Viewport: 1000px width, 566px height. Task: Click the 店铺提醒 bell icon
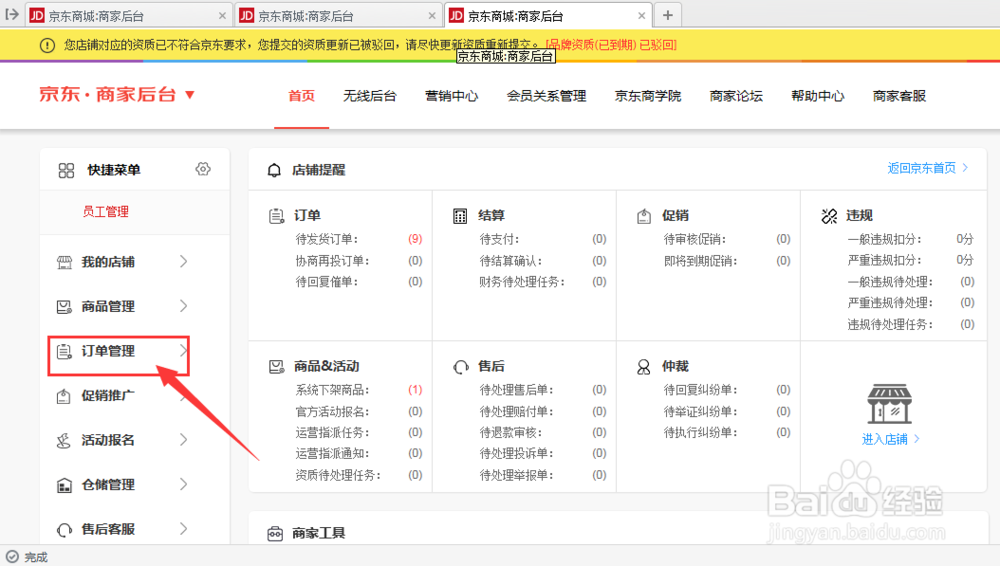coord(274,170)
